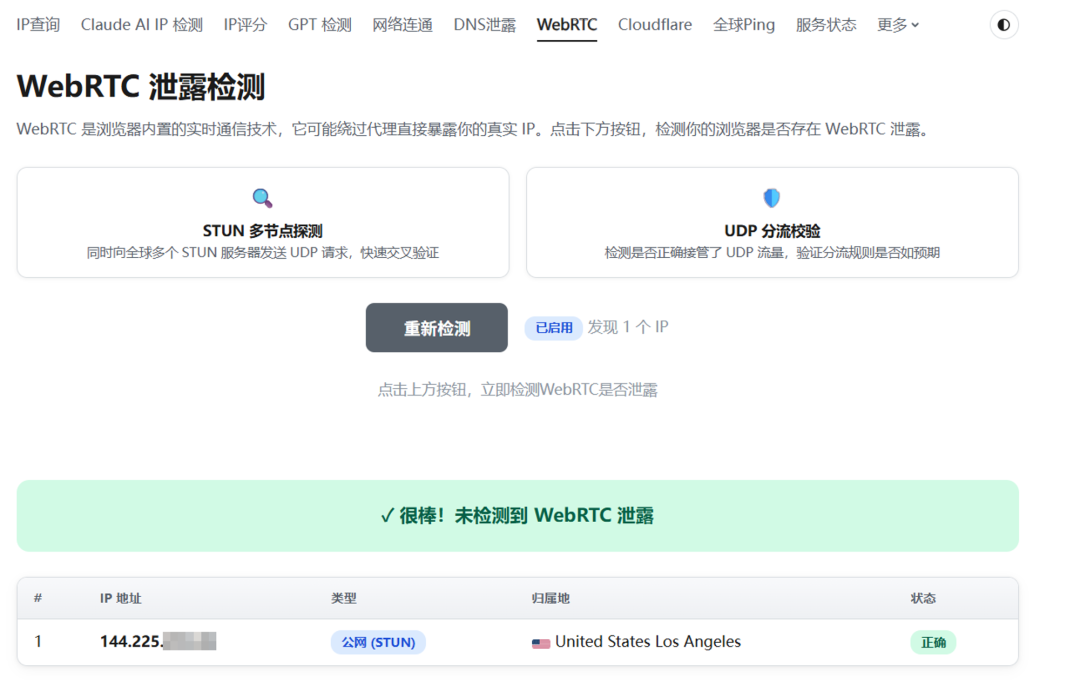Select the WebRTC tab
Image resolution: width=1080 pixels, height=692 pixels.
pos(567,25)
